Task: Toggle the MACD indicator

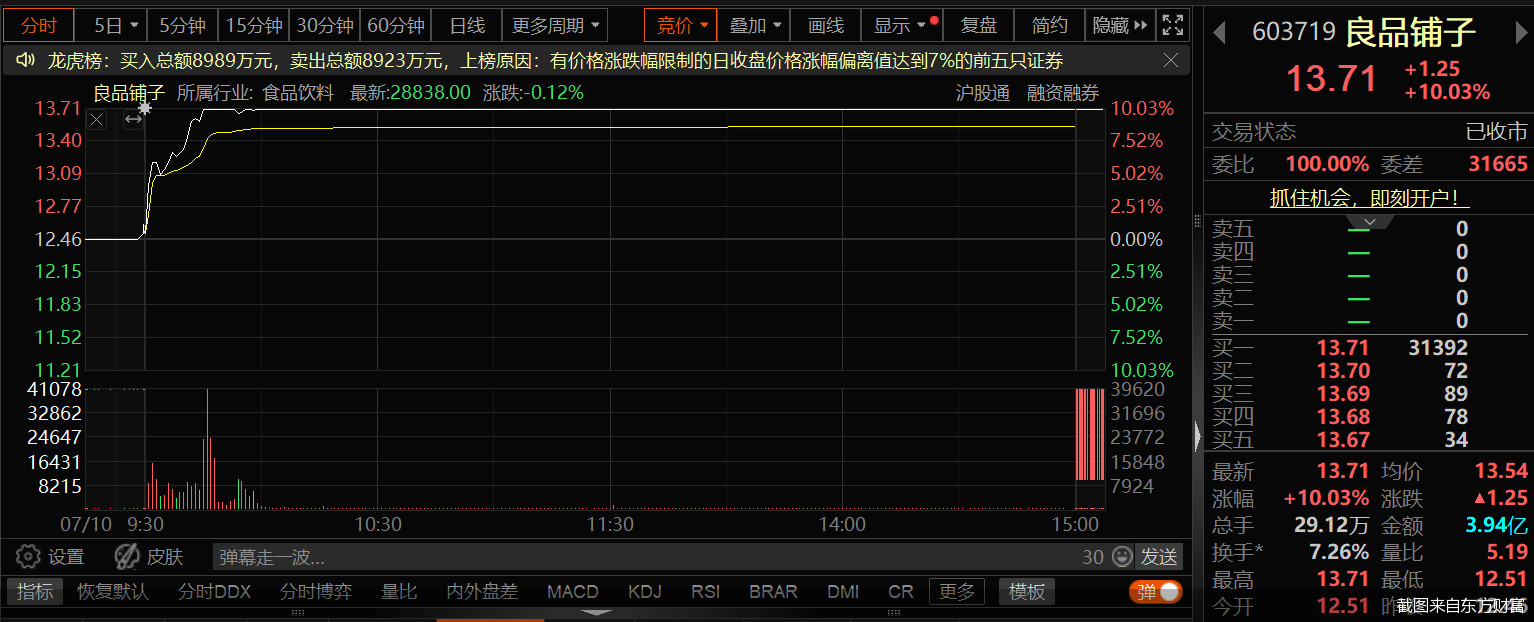Action: (572, 592)
